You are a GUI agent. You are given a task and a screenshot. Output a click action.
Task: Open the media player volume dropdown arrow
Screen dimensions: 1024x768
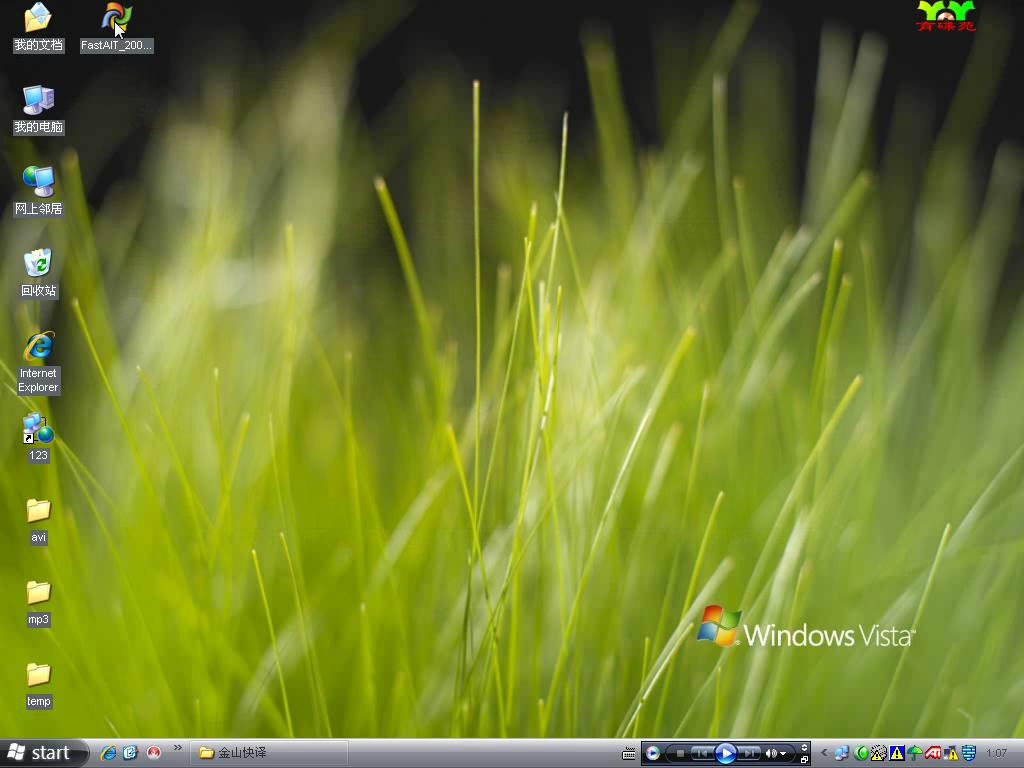pos(783,754)
